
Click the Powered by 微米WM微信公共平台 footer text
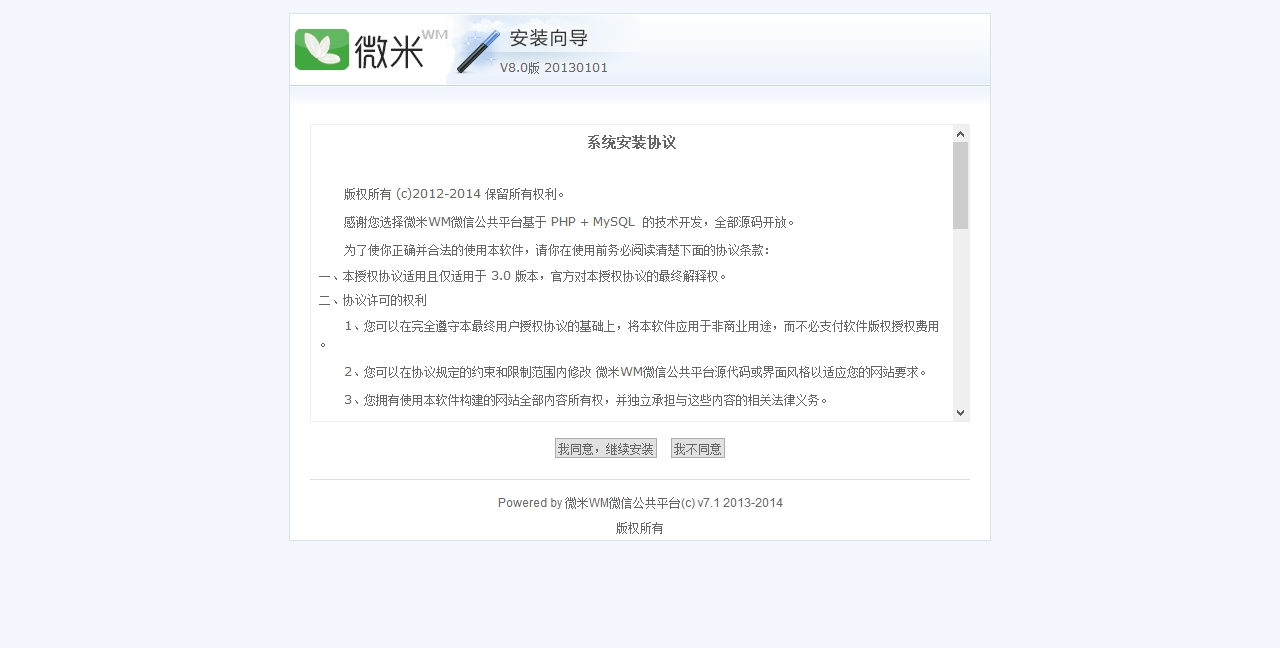tap(640, 503)
